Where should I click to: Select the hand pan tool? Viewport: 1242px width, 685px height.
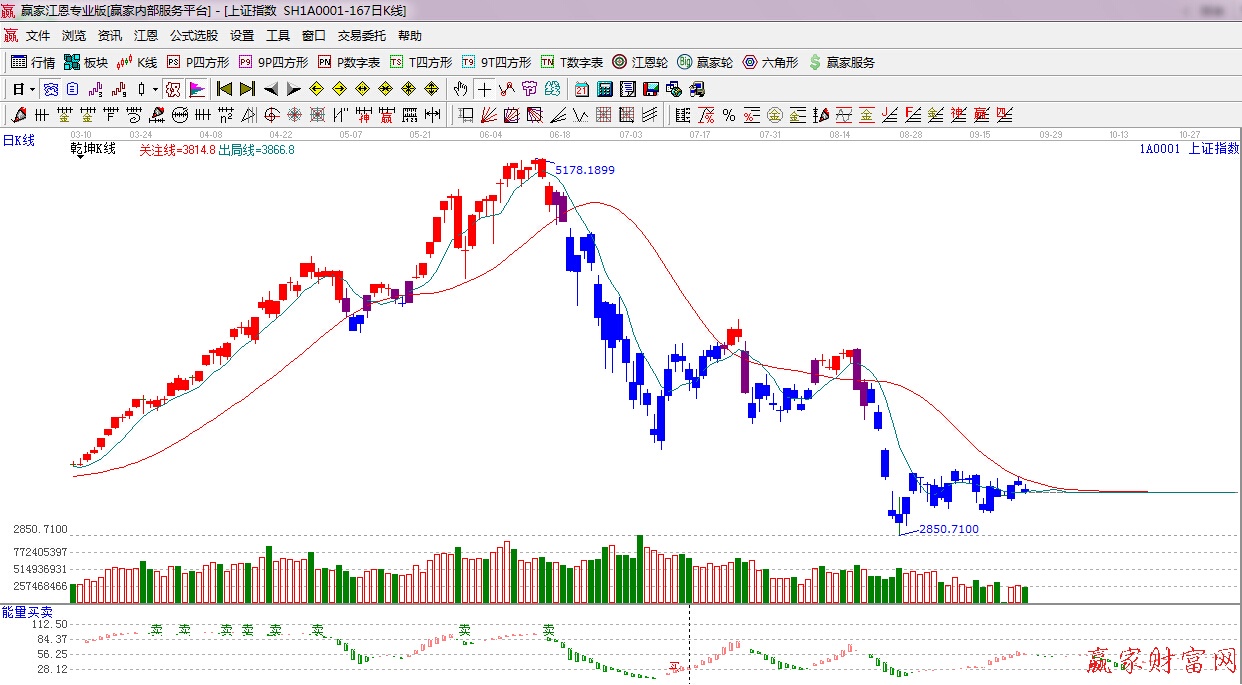[460, 89]
